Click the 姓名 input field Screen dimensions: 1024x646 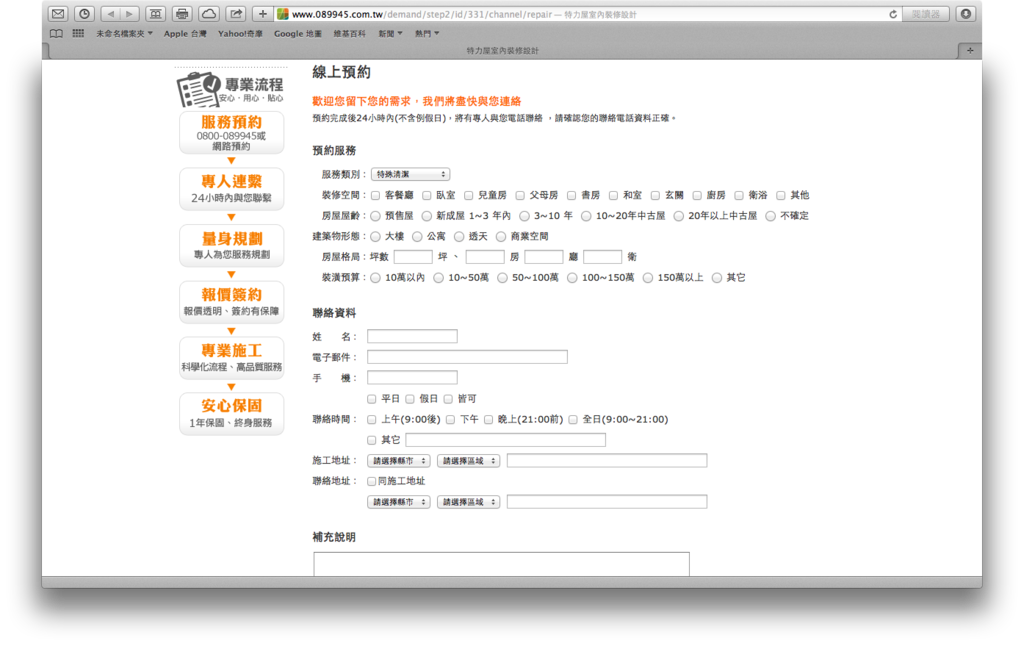[412, 336]
